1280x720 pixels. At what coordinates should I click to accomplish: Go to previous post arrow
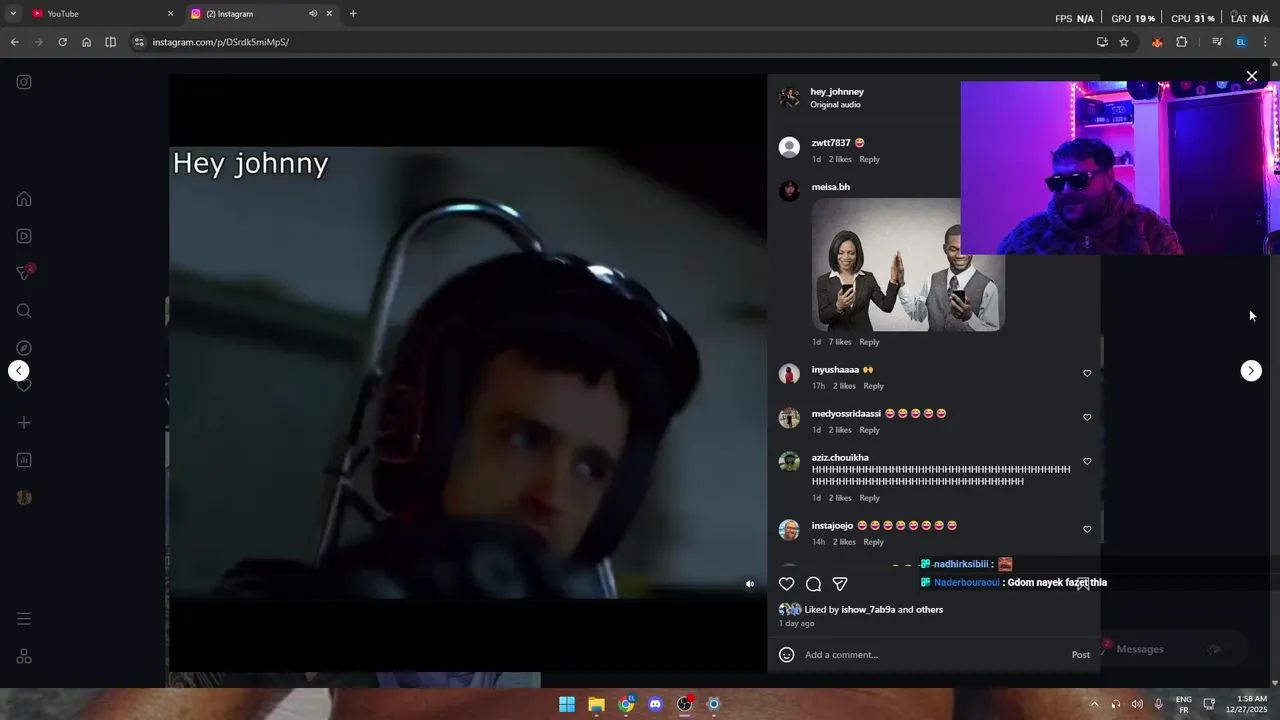pyautogui.click(x=19, y=371)
